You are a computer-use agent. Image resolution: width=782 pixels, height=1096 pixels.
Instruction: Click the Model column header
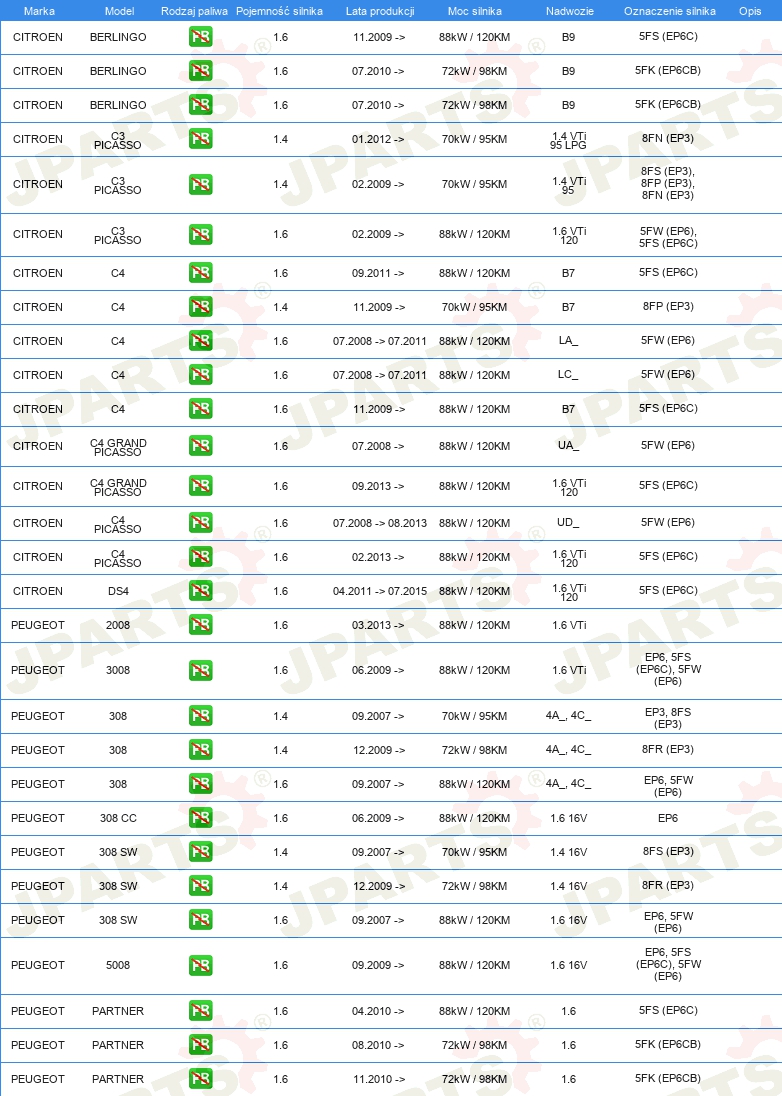point(120,11)
